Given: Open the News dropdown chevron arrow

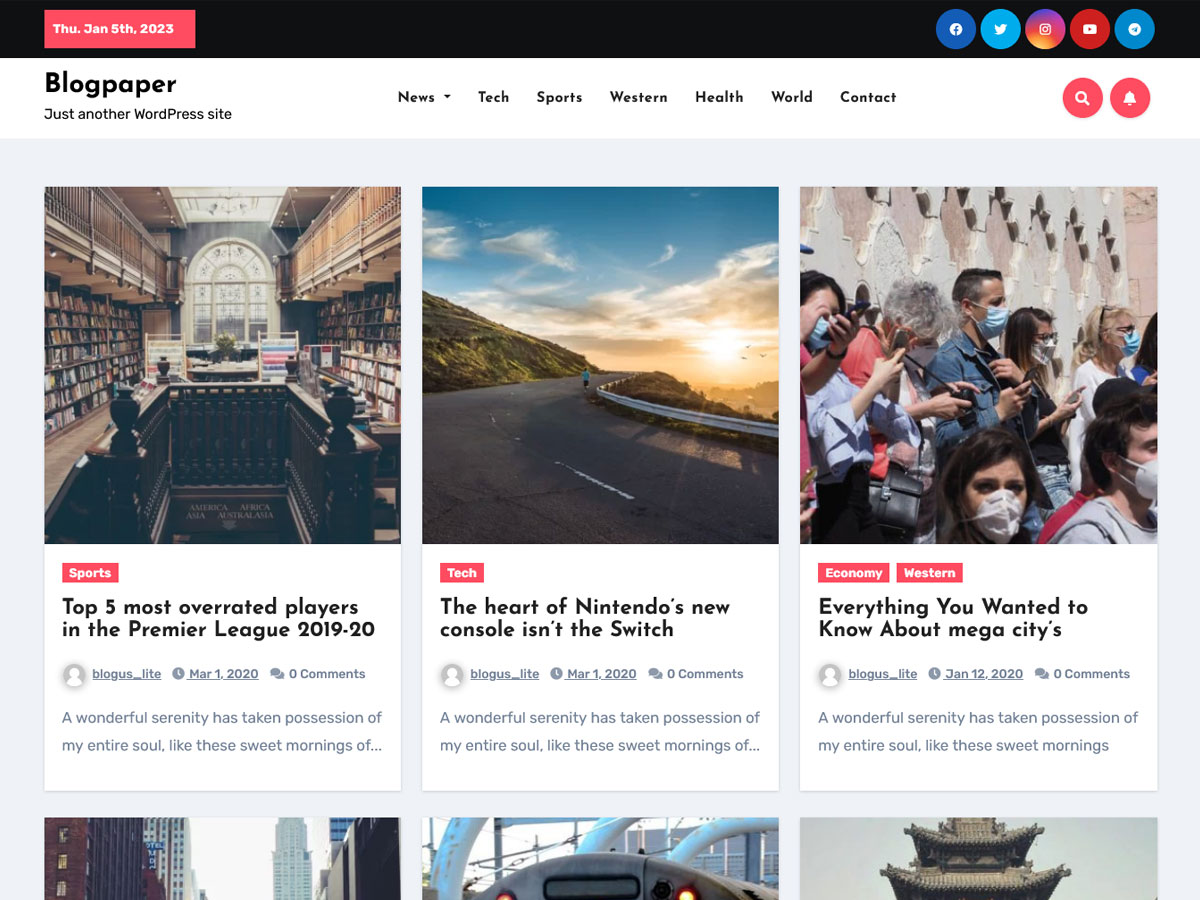Looking at the screenshot, I should coord(446,97).
